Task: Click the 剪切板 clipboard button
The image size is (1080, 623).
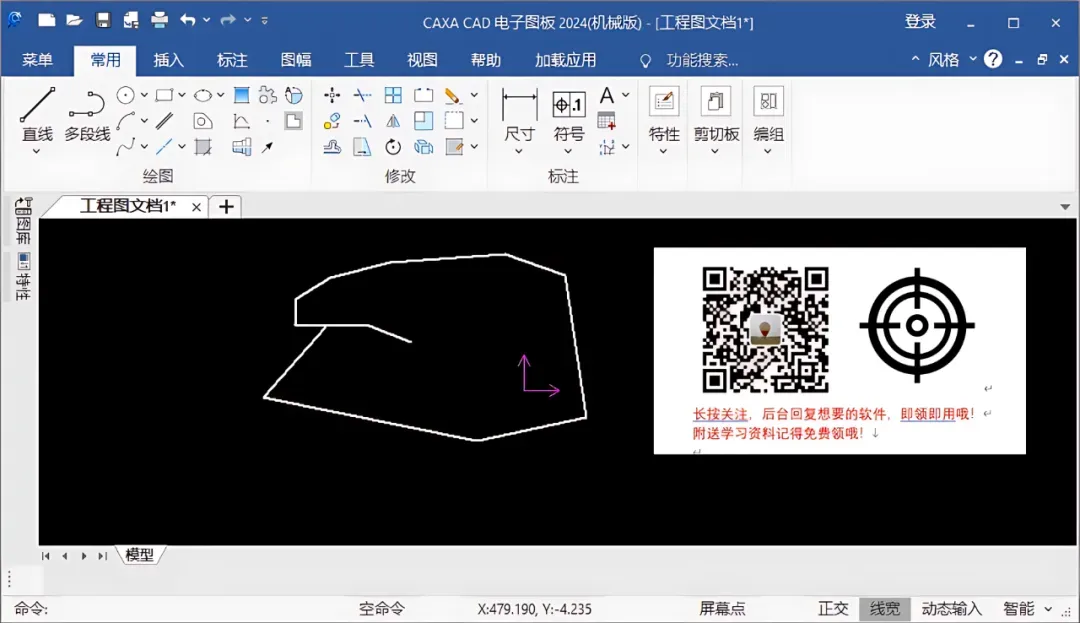Action: point(716,114)
